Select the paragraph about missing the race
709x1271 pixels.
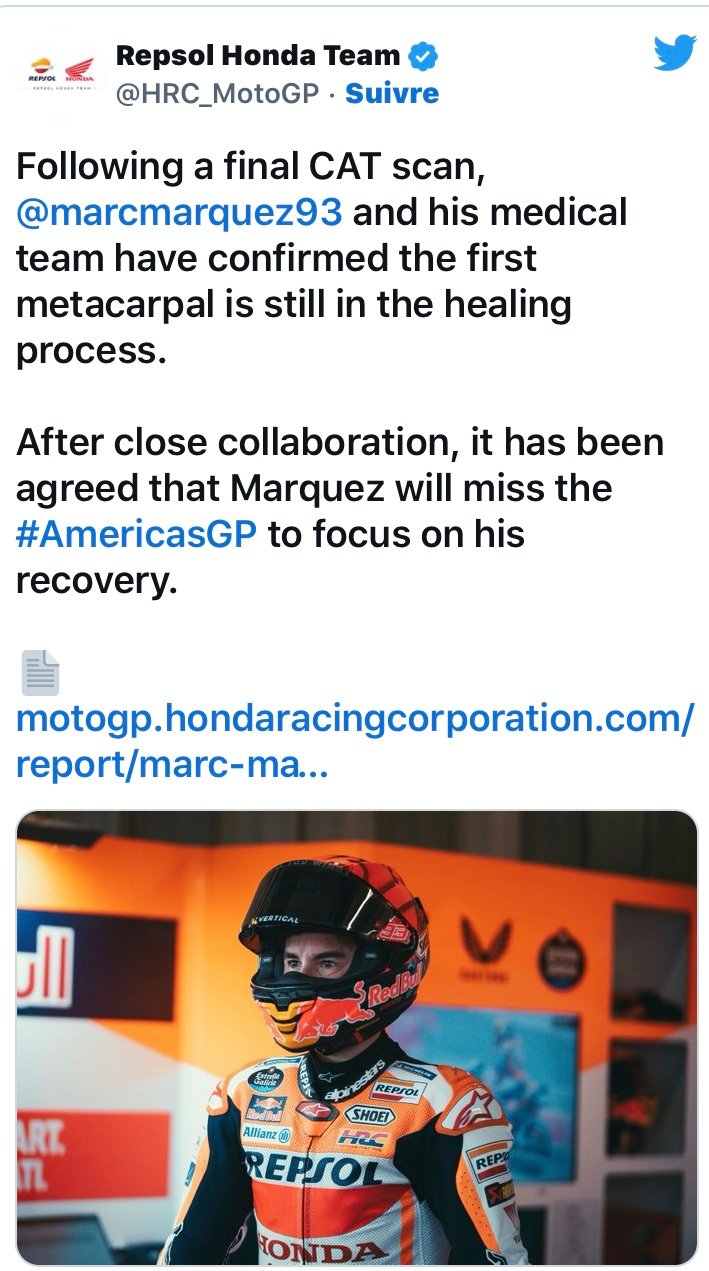coord(340,510)
